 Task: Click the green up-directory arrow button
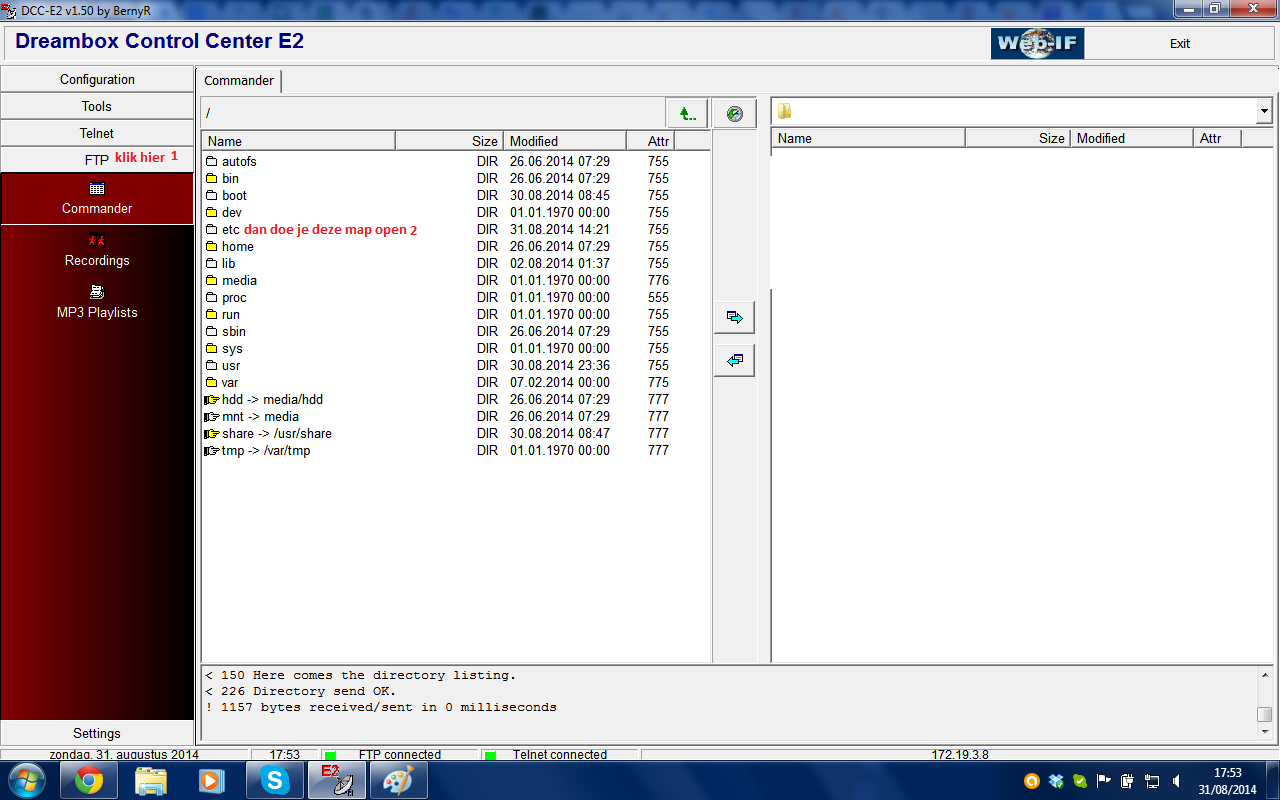tap(687, 113)
